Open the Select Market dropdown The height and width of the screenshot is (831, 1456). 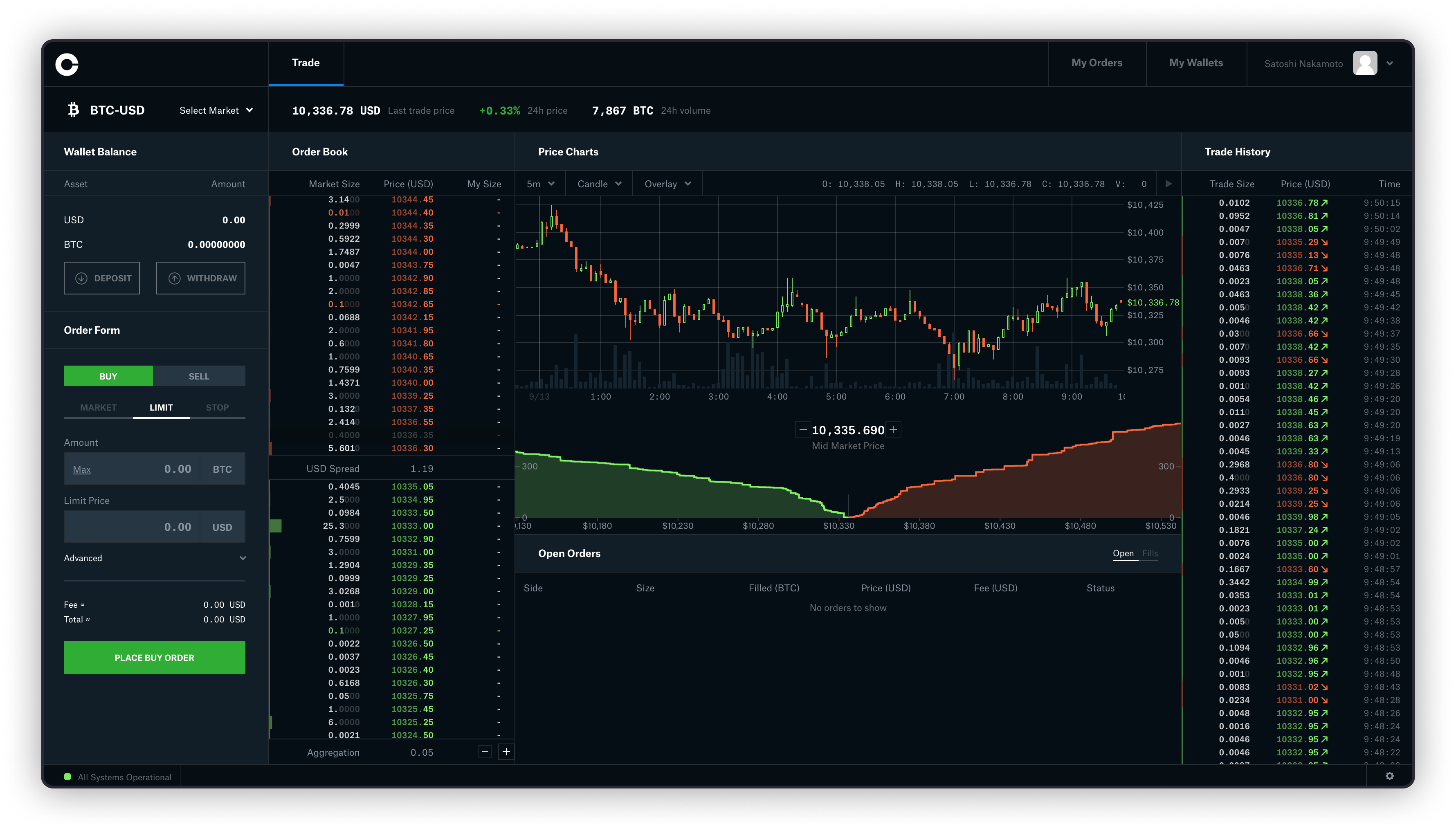tap(214, 110)
